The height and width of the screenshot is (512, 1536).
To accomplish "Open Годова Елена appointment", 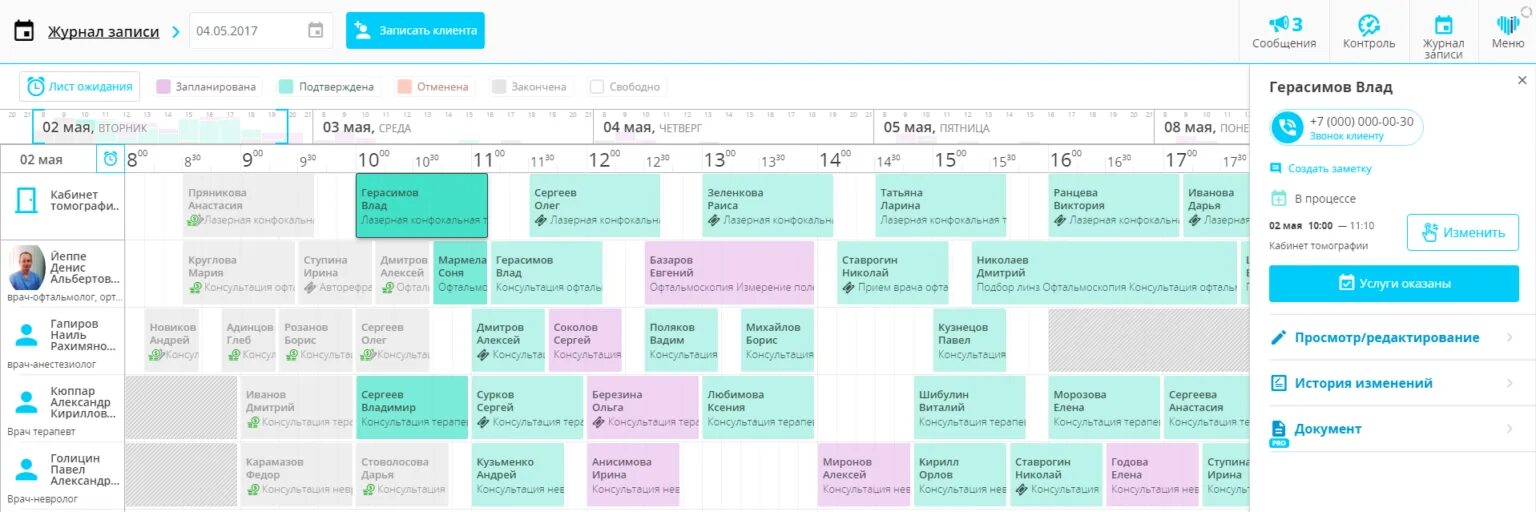I will pyautogui.click(x=1152, y=475).
